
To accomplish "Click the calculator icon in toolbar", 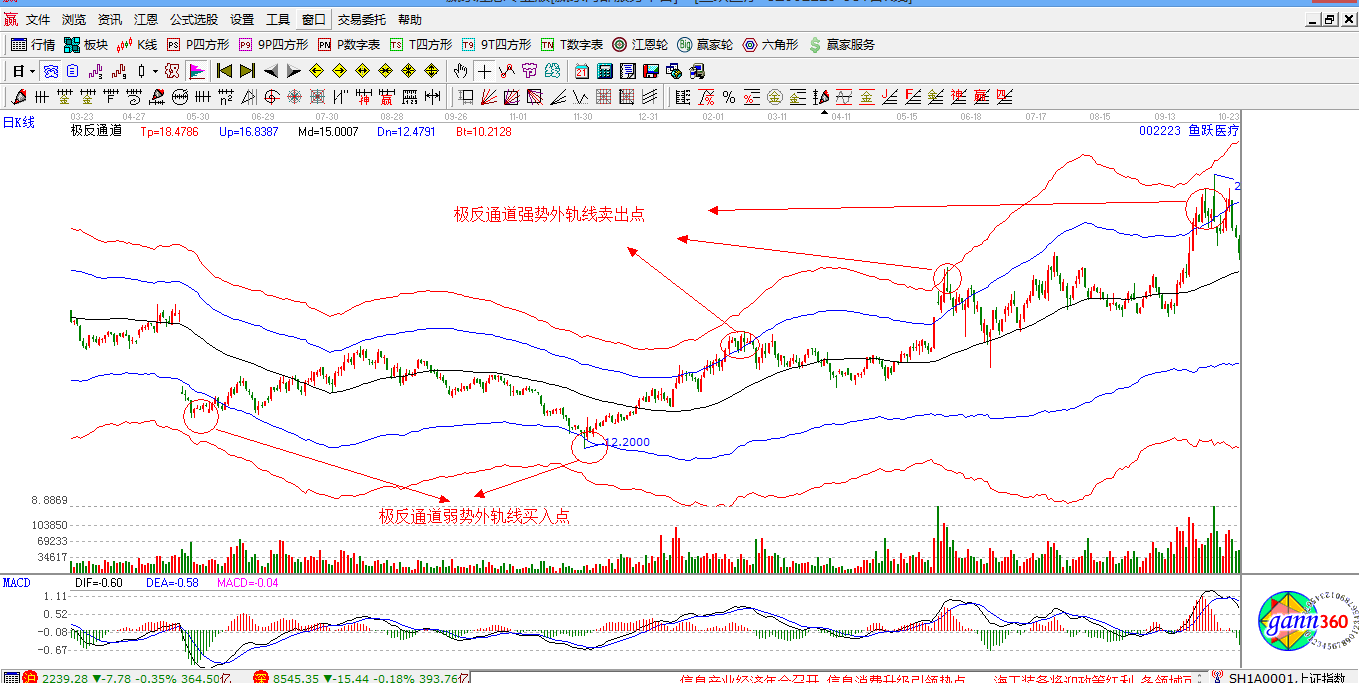I will (x=605, y=71).
